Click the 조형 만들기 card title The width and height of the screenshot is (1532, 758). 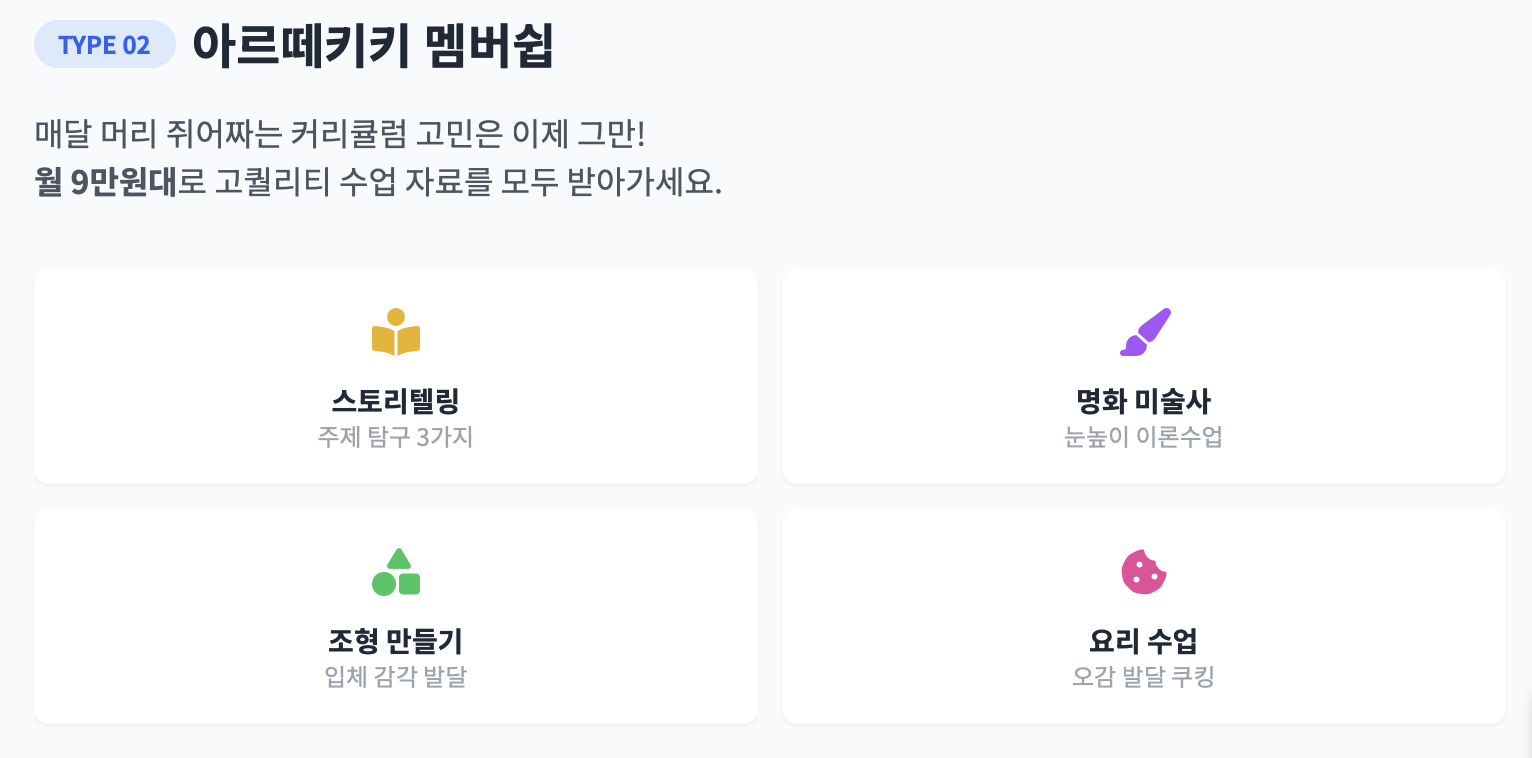[395, 641]
